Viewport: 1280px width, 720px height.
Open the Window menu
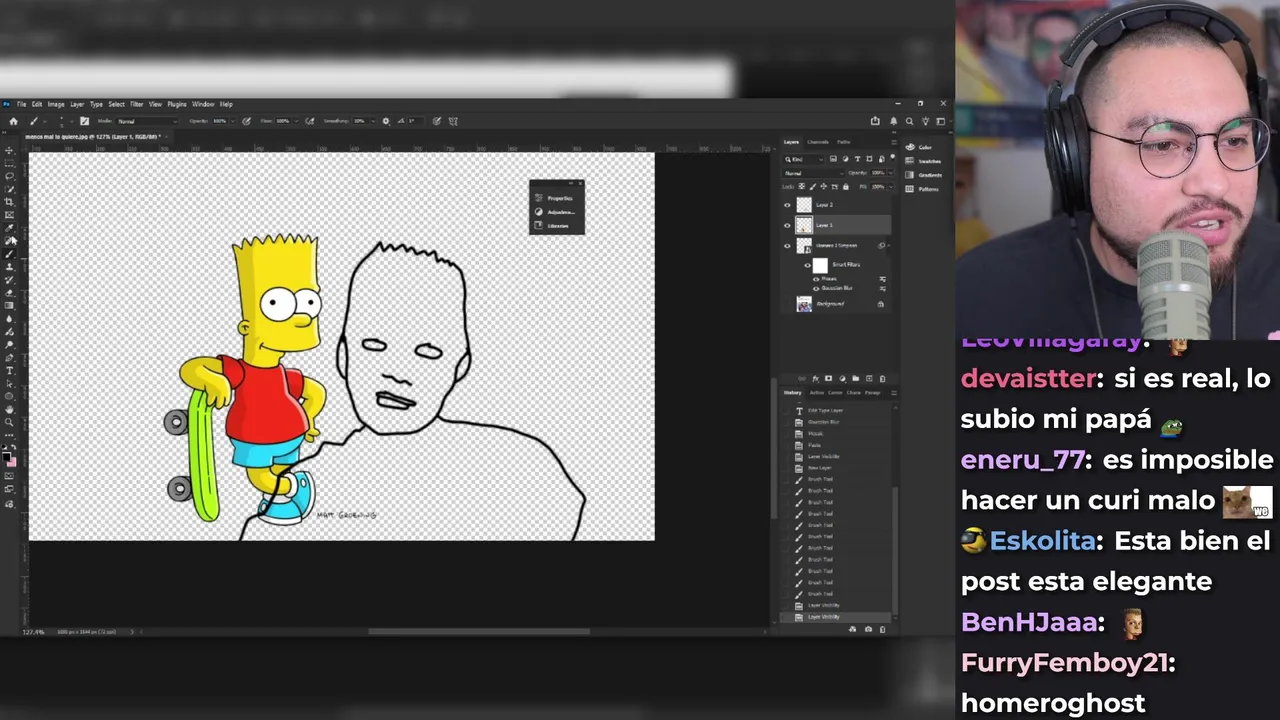[203, 104]
